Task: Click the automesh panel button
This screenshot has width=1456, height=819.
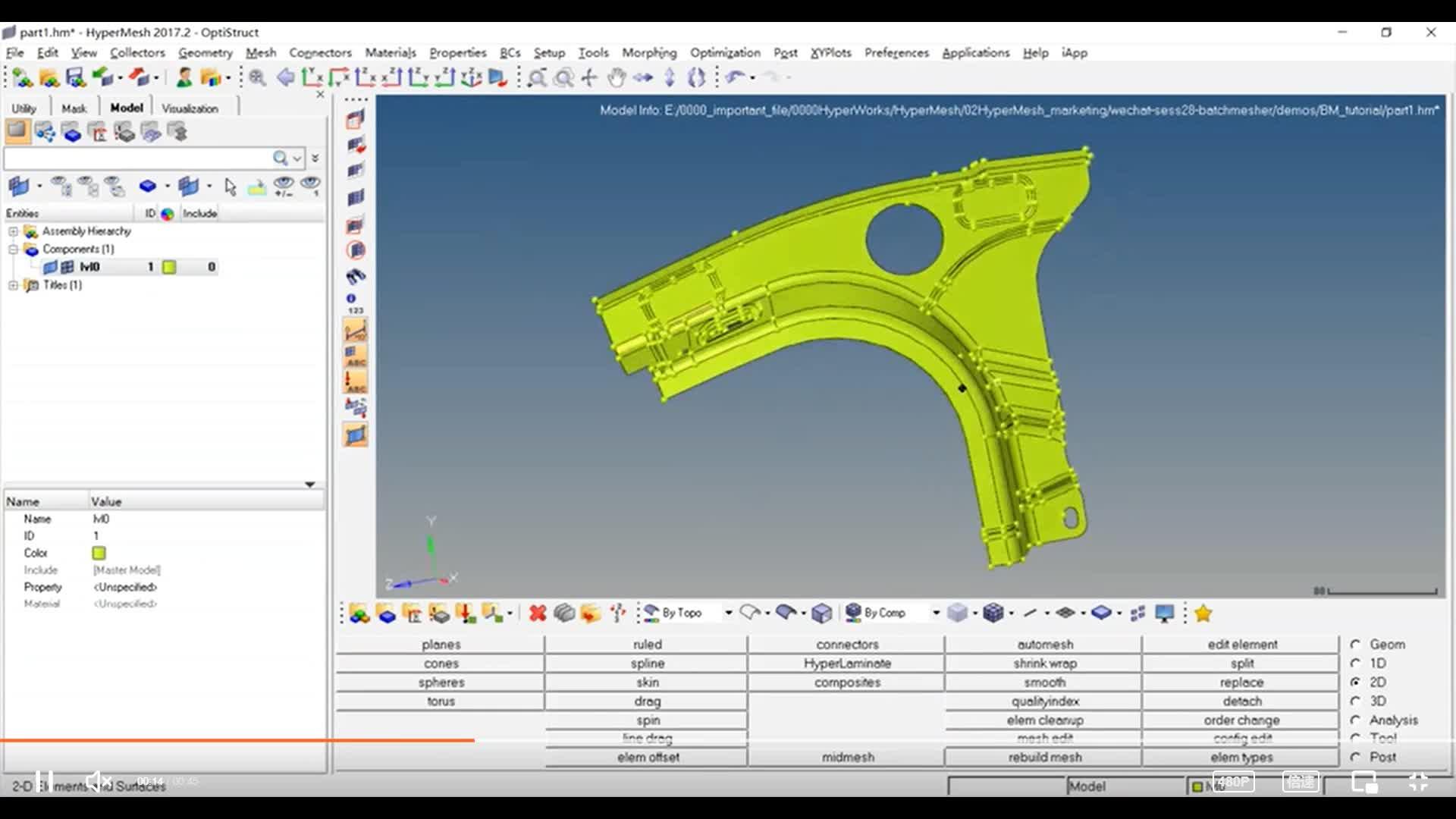Action: pos(1044,644)
